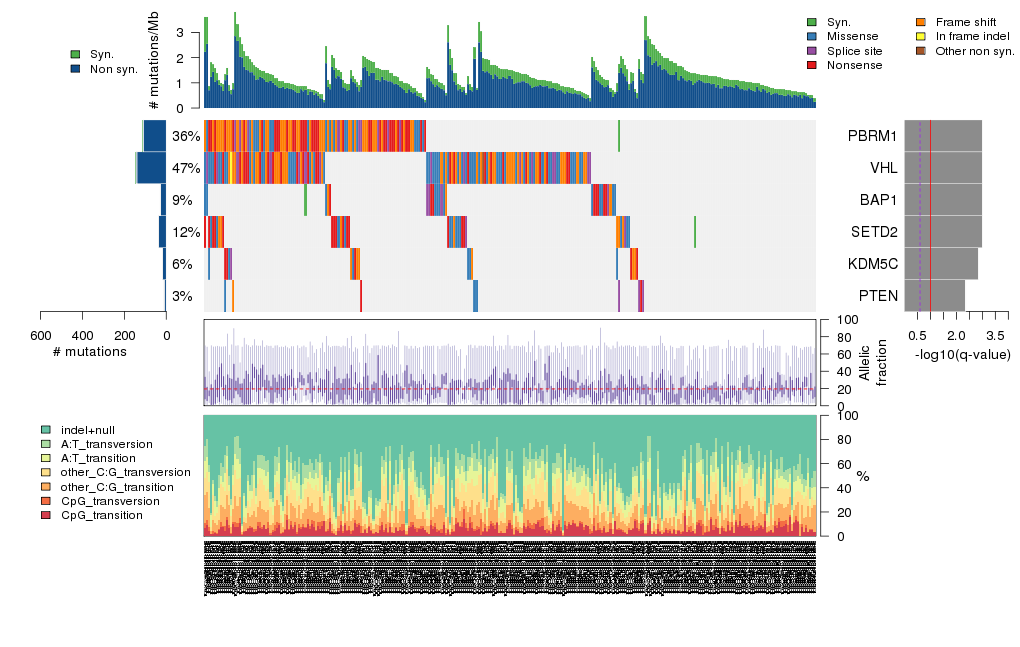Image resolution: width=1020 pixels, height=647 pixels.
Task: Select the indel+null teal legend swatch
Action: pos(46,429)
